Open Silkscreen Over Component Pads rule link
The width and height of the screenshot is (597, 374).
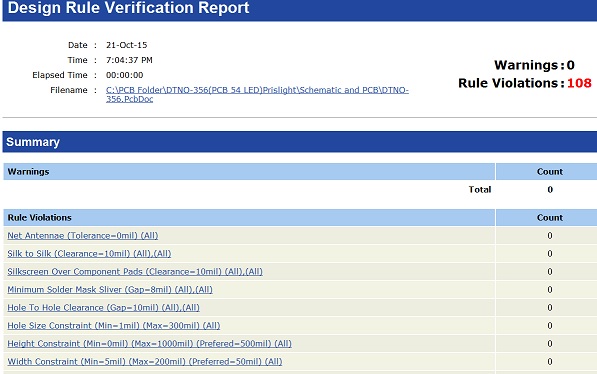(135, 272)
